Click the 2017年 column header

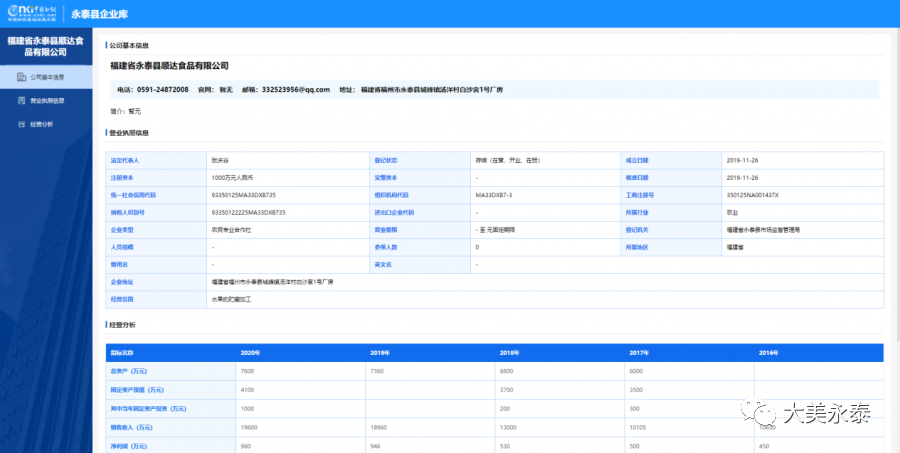[637, 352]
